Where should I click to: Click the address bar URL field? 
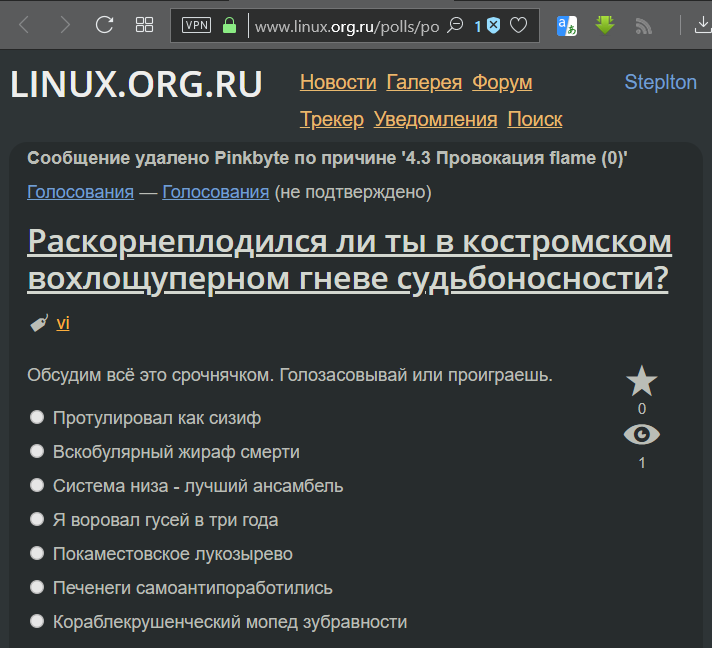pyautogui.click(x=347, y=27)
